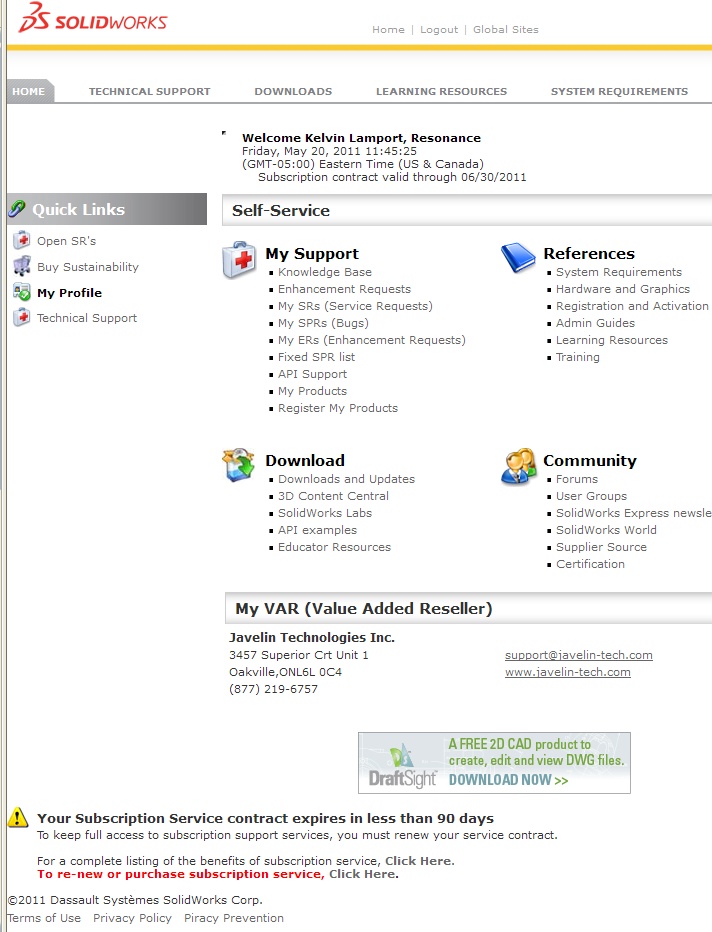Open Enhancement Requests under My Support
Image resolution: width=712 pixels, height=932 pixels.
[344, 289]
